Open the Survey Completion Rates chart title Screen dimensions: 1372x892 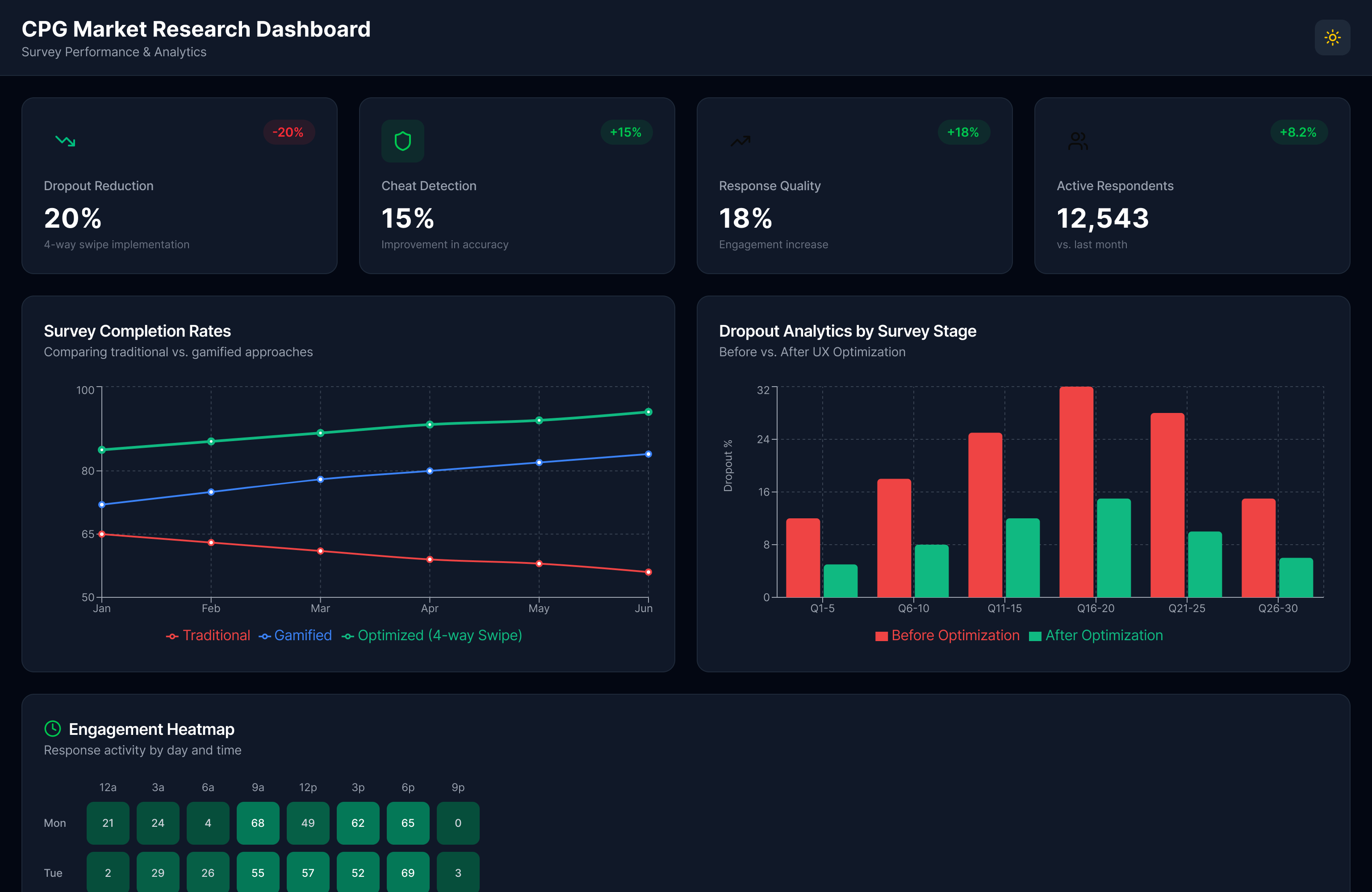[x=137, y=331]
